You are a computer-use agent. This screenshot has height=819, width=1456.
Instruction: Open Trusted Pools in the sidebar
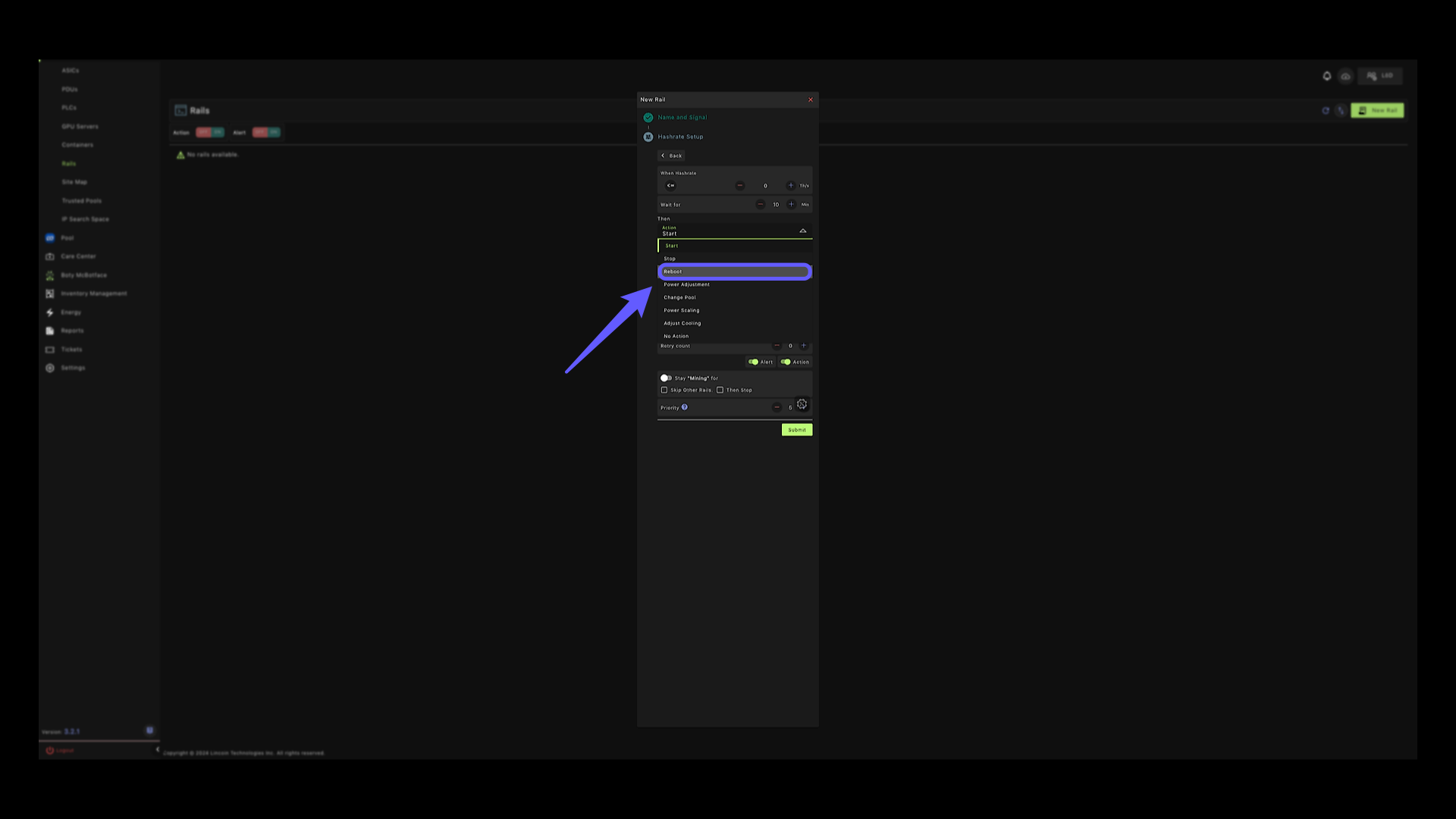[82, 201]
